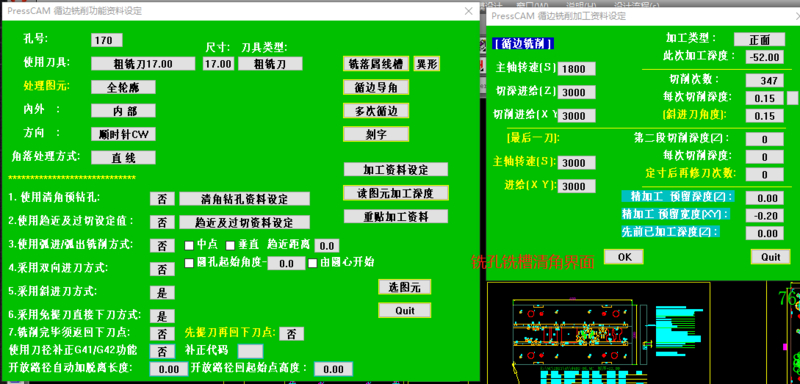This screenshot has width=800, height=384.
Task: Confirm with OK in 加工资料设定 dialog
Action: pos(624,257)
